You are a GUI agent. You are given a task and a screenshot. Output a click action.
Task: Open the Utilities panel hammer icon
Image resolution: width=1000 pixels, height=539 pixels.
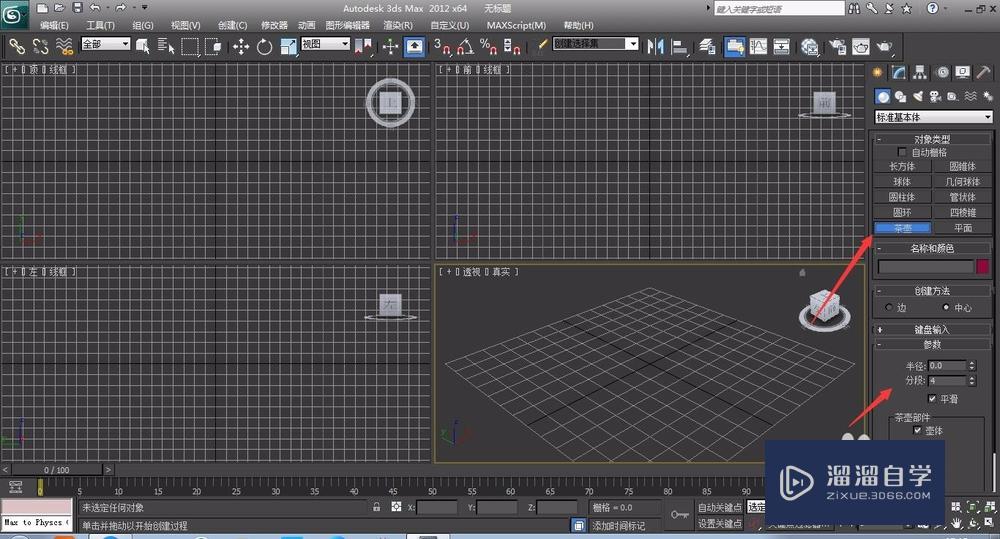tap(983, 72)
